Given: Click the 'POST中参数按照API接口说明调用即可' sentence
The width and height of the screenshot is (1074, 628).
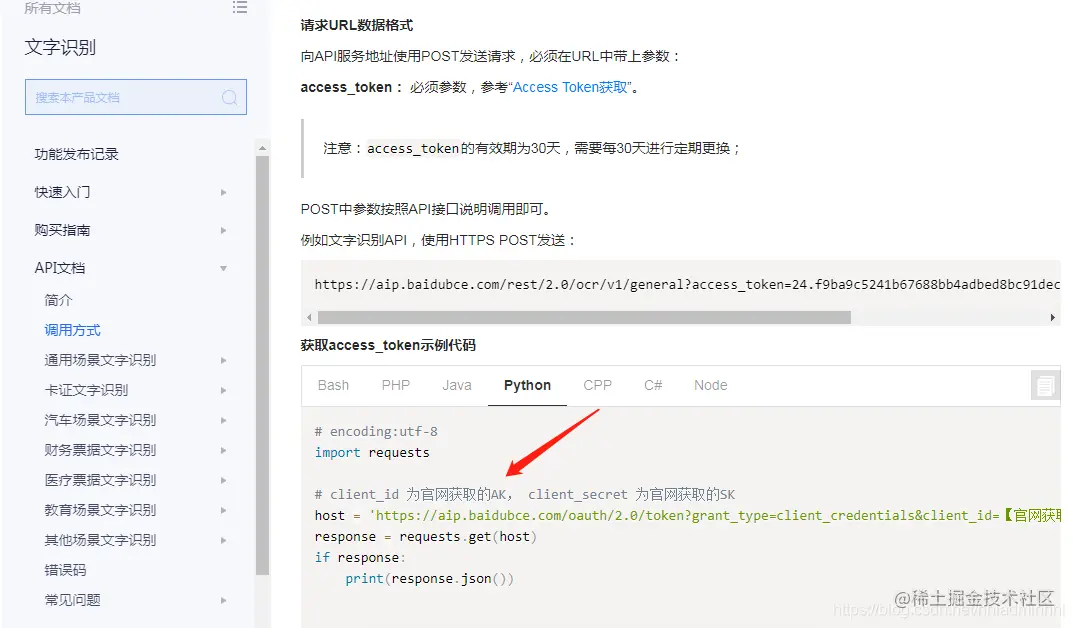Looking at the screenshot, I should [x=426, y=209].
